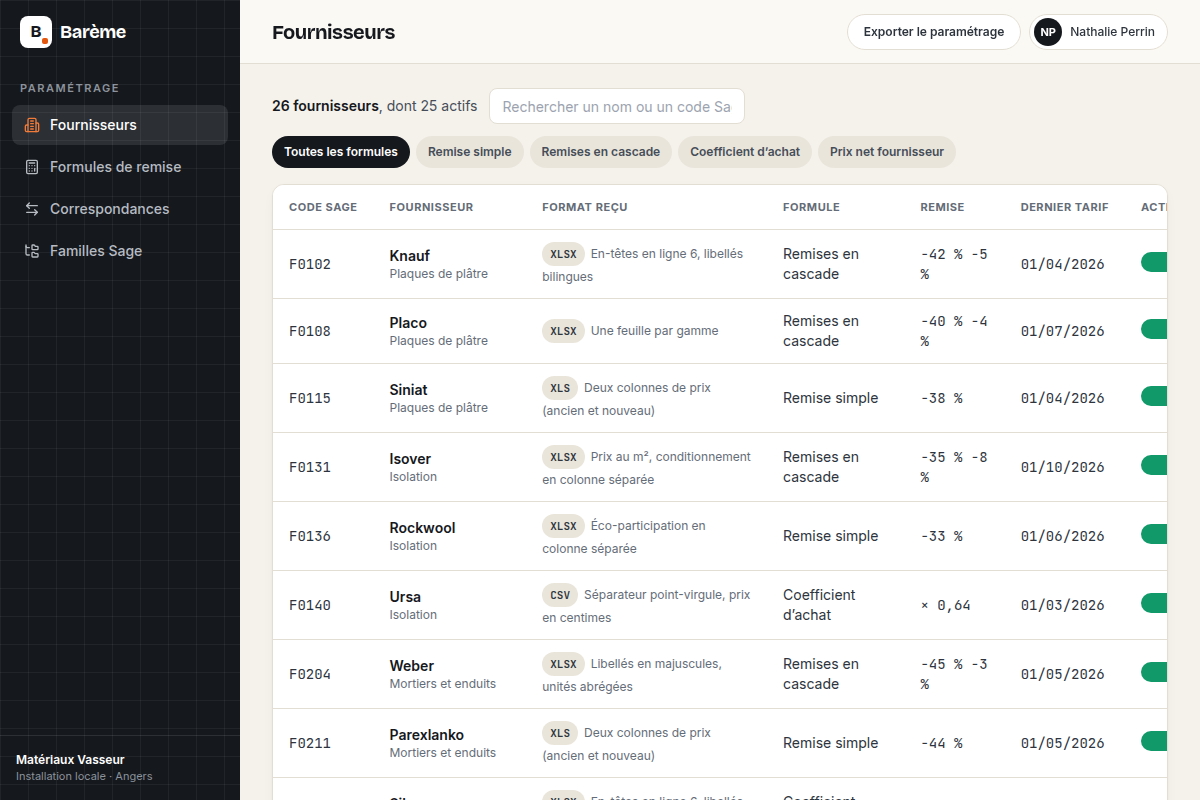
Task: Click the 26 fournisseurs count text
Action: tap(325, 106)
